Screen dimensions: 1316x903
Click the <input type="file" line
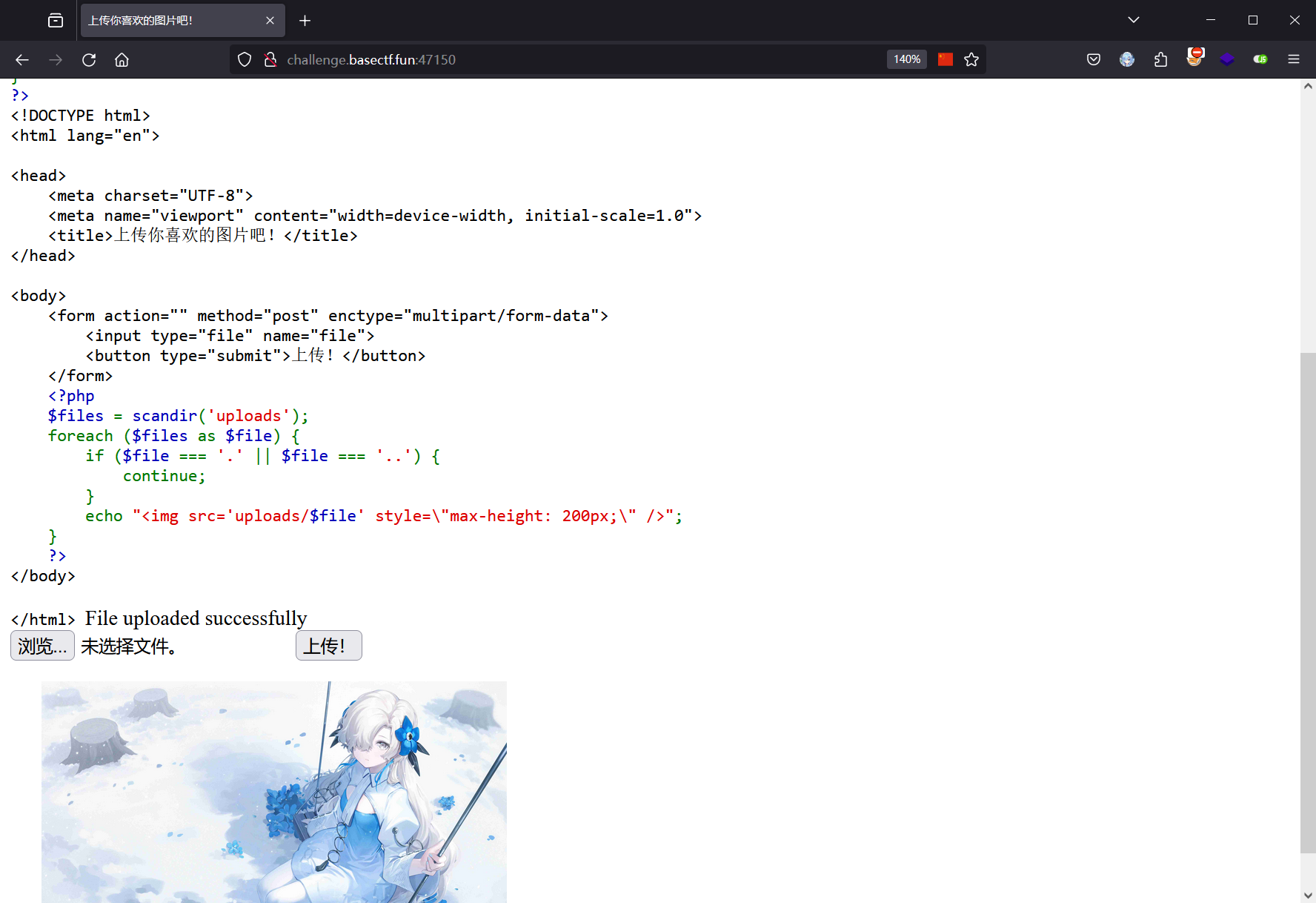point(230,336)
